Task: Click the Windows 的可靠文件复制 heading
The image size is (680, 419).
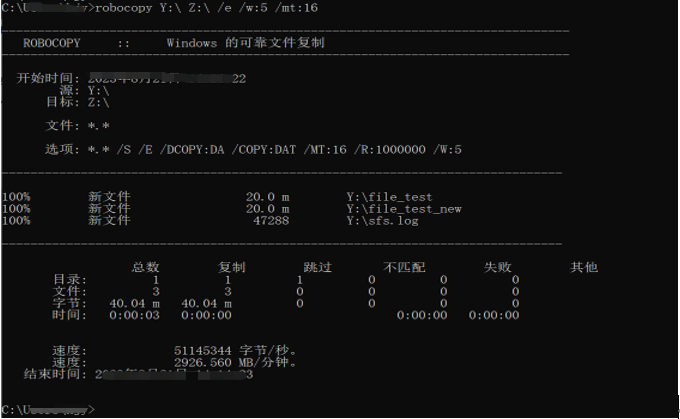Action: 245,43
